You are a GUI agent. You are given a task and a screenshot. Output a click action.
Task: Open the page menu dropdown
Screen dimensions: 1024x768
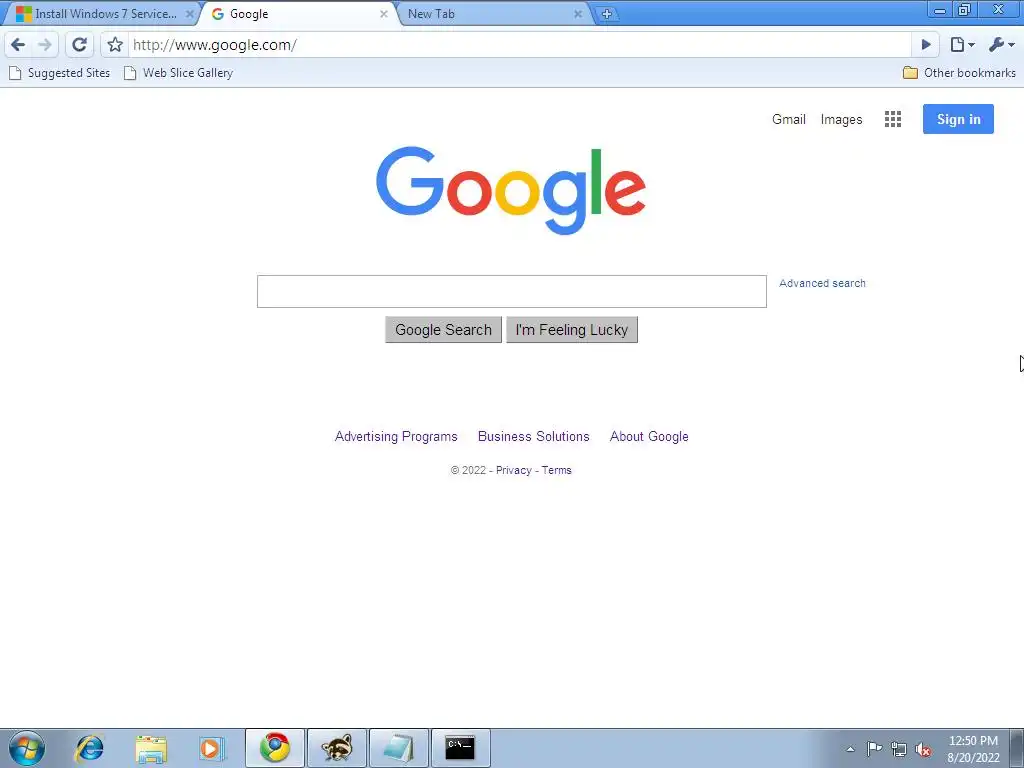pos(962,44)
